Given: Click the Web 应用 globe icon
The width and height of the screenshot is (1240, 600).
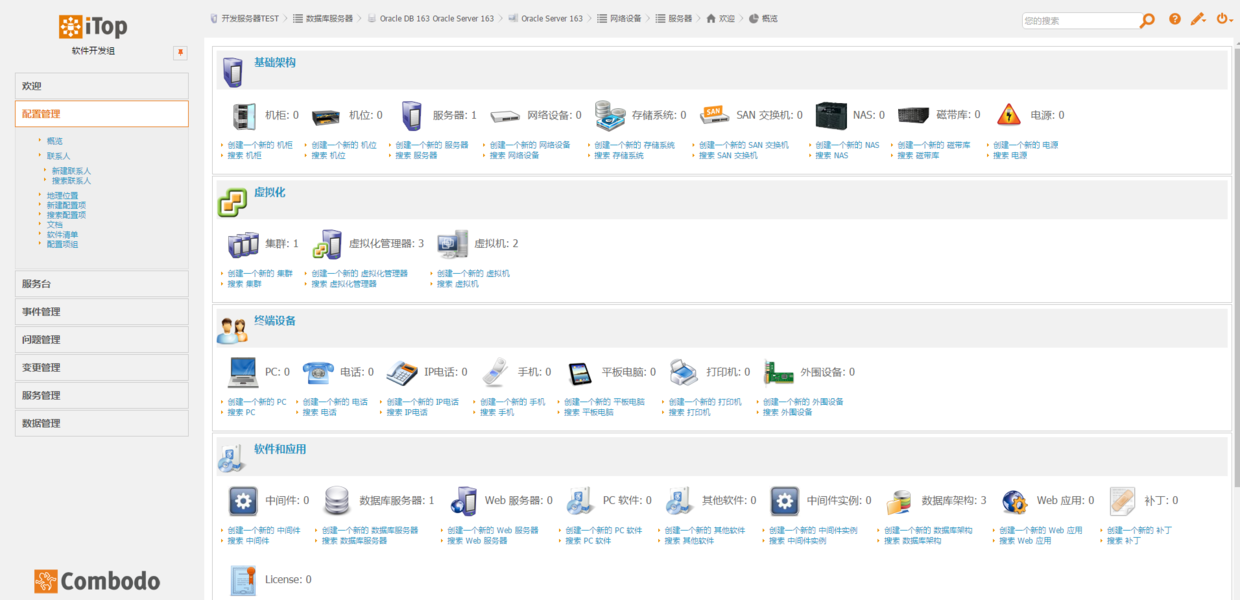Looking at the screenshot, I should [1014, 500].
